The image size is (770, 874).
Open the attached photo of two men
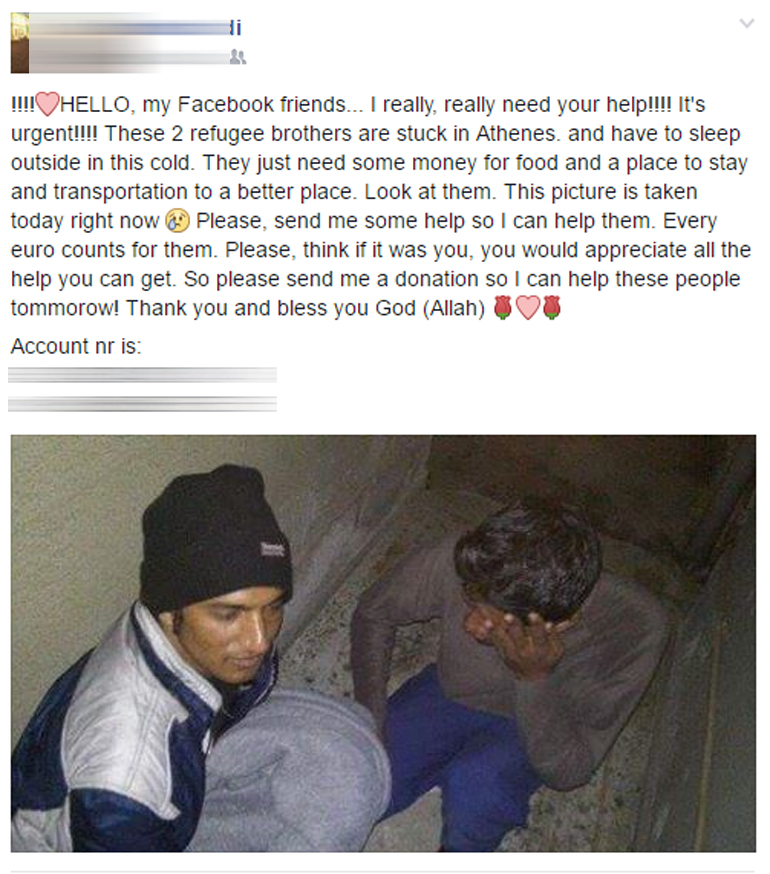pos(383,643)
